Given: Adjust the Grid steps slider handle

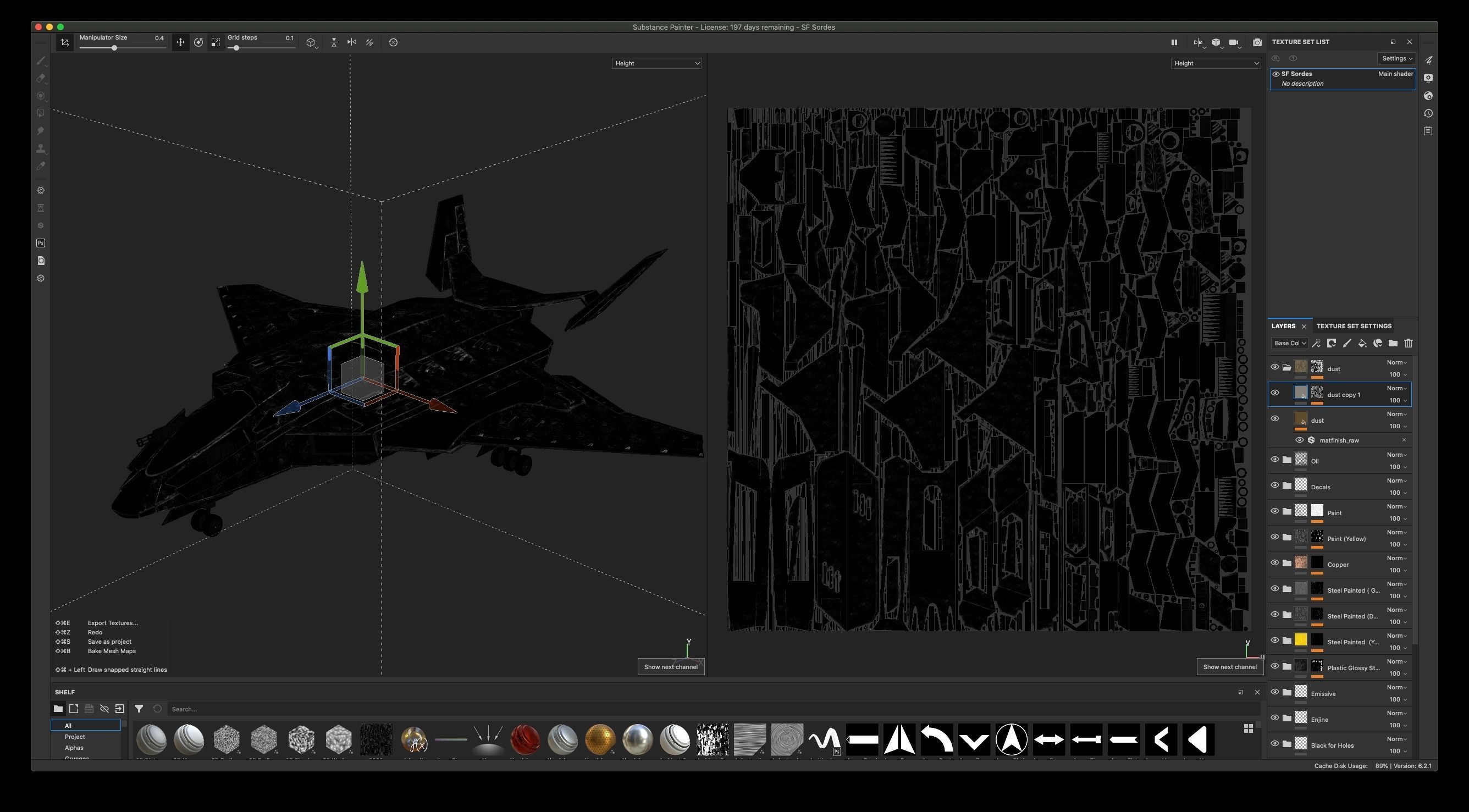Looking at the screenshot, I should 236,48.
